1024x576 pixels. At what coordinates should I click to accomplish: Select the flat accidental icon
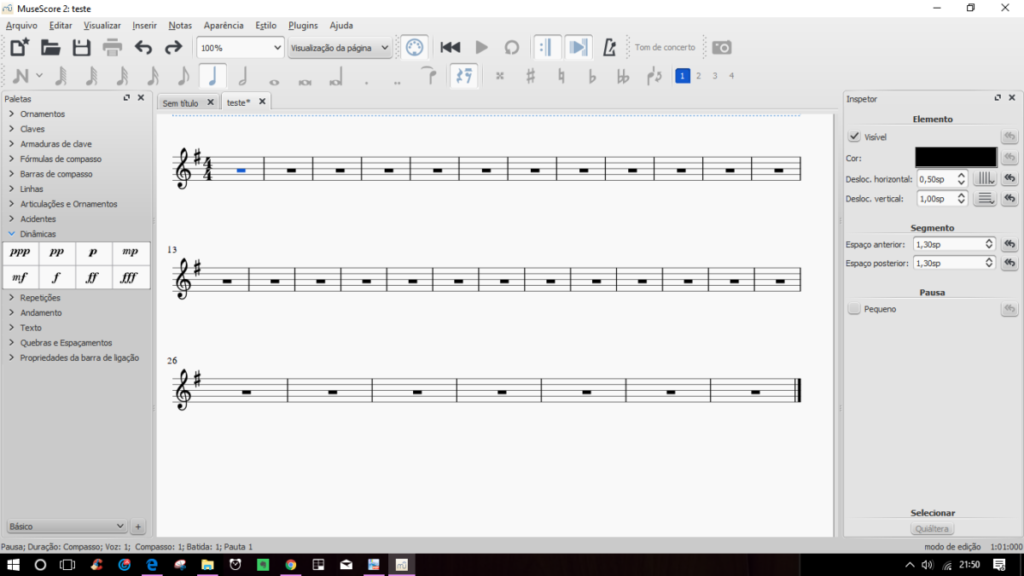pyautogui.click(x=592, y=76)
